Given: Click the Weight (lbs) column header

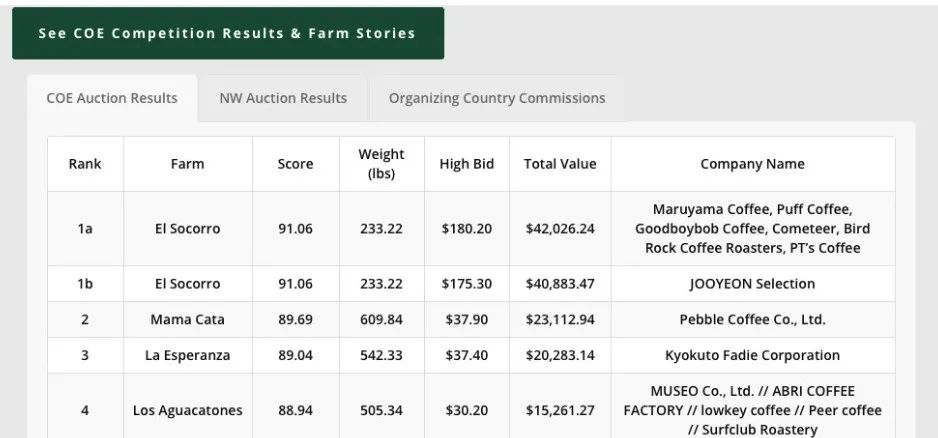Looking at the screenshot, I should tap(381, 164).
